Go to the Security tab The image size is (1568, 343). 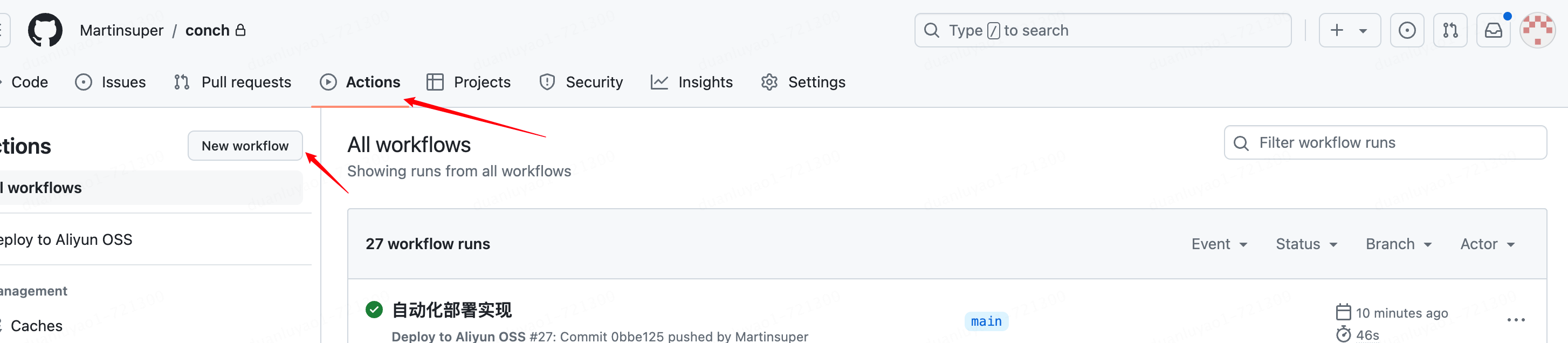pyautogui.click(x=581, y=83)
